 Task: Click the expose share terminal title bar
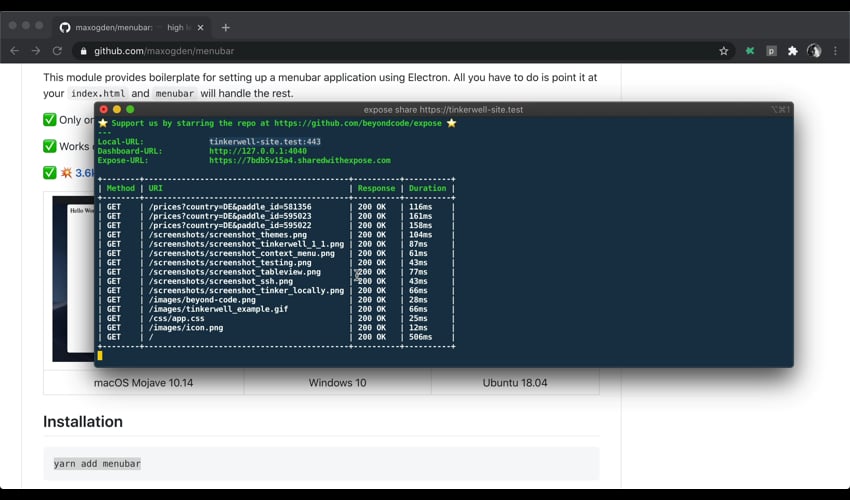coord(443,110)
